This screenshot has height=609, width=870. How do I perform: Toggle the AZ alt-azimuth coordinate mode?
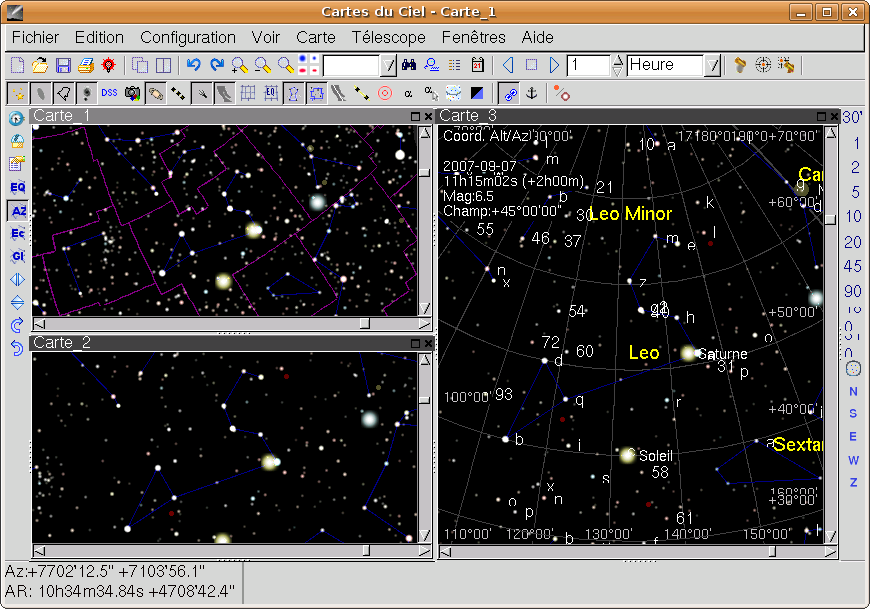[x=17, y=211]
